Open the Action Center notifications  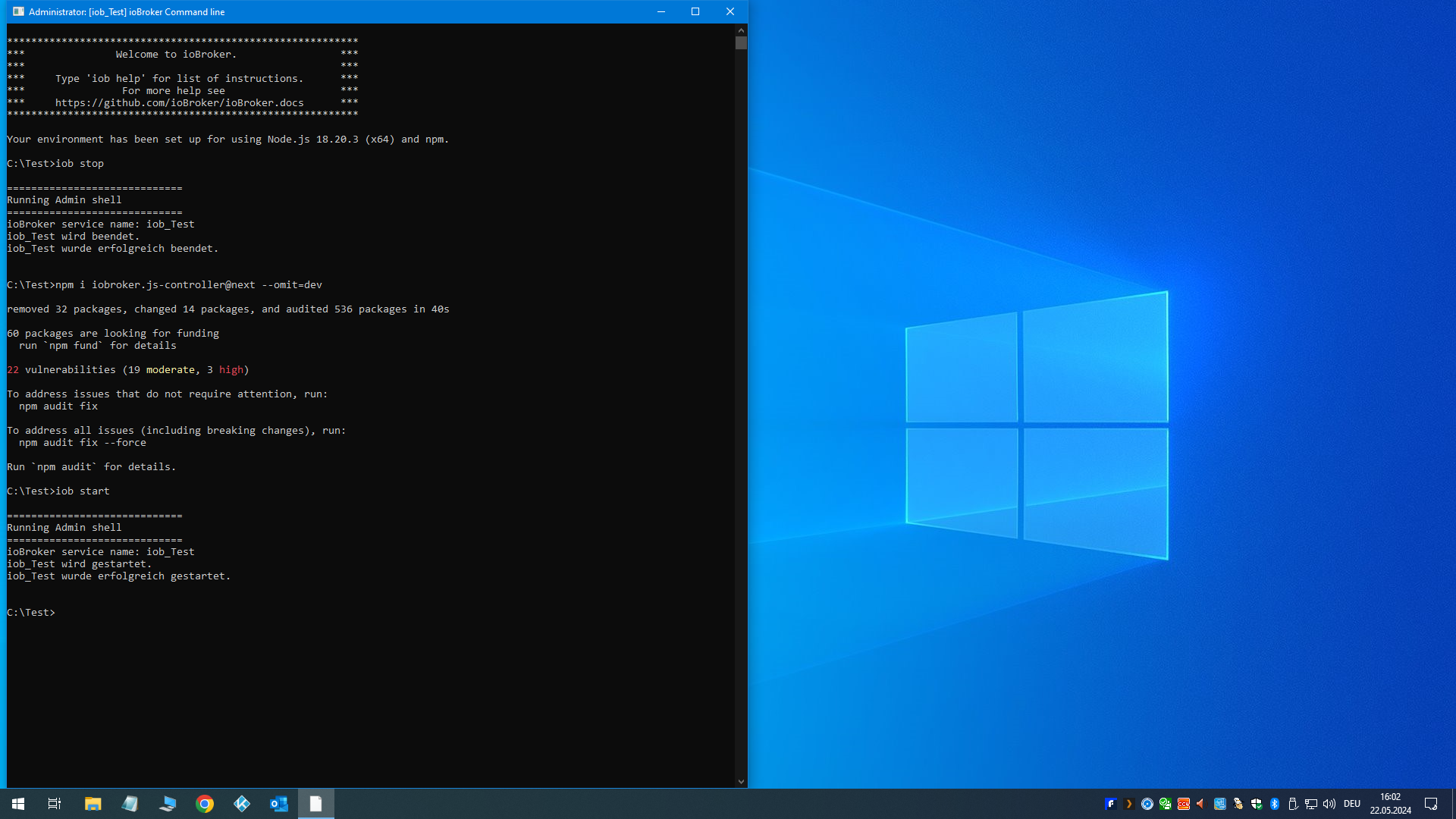1431,804
